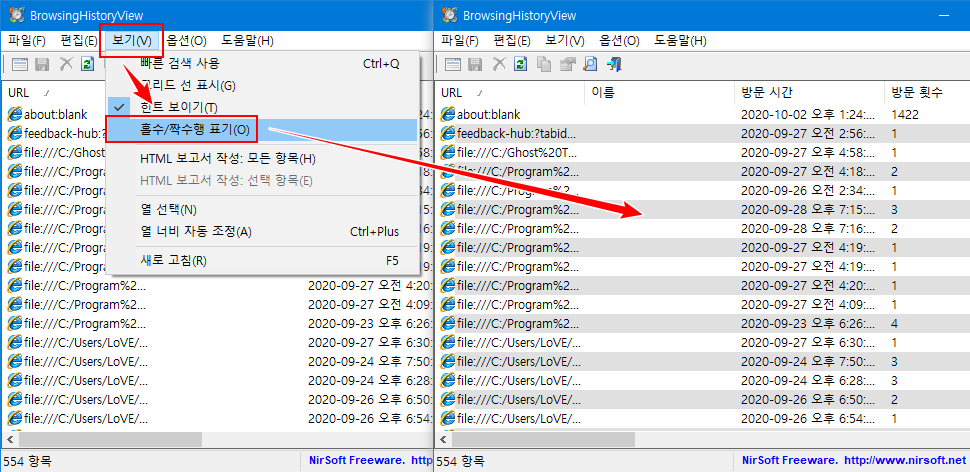970x472 pixels.
Task: Choose HTML 보고서 작성: 모든 항목(H)
Action: click(x=263, y=159)
